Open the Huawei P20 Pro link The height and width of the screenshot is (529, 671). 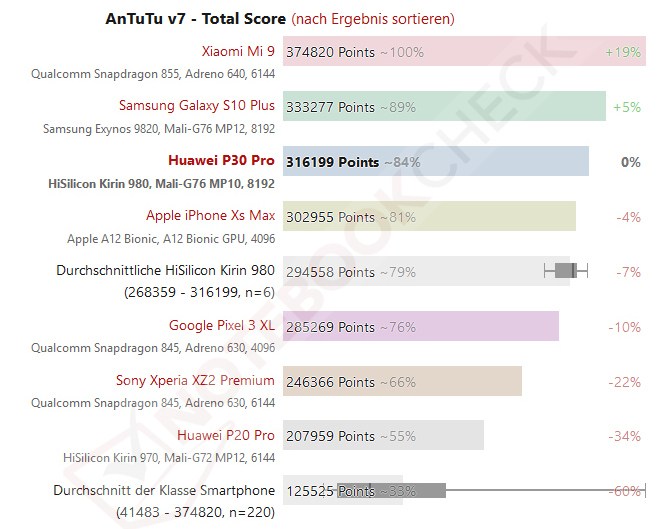[226, 436]
